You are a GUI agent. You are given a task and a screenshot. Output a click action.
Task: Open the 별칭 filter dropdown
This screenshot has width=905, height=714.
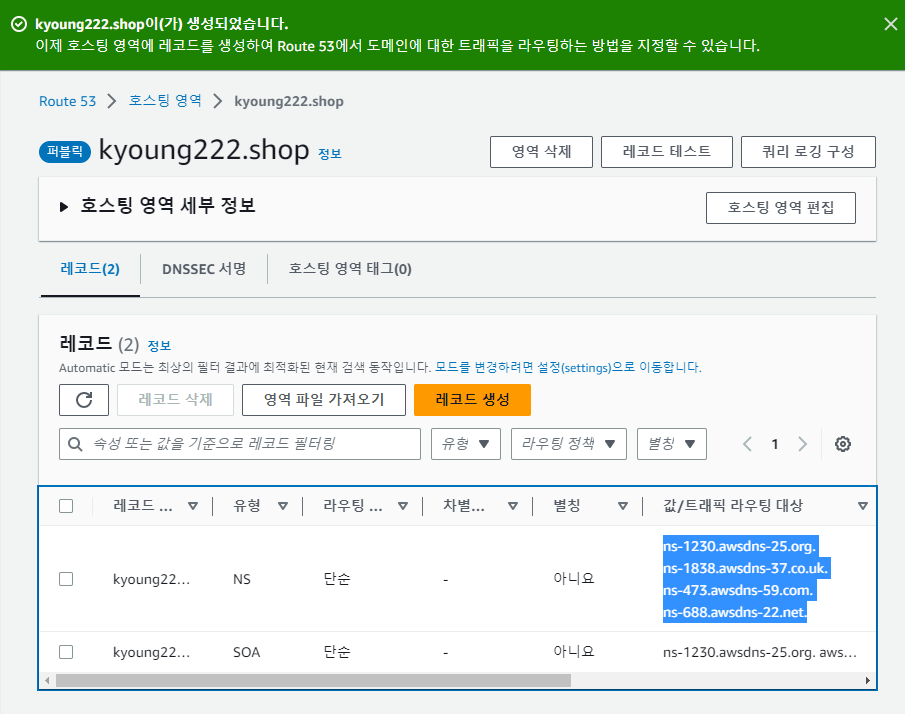[x=672, y=444]
